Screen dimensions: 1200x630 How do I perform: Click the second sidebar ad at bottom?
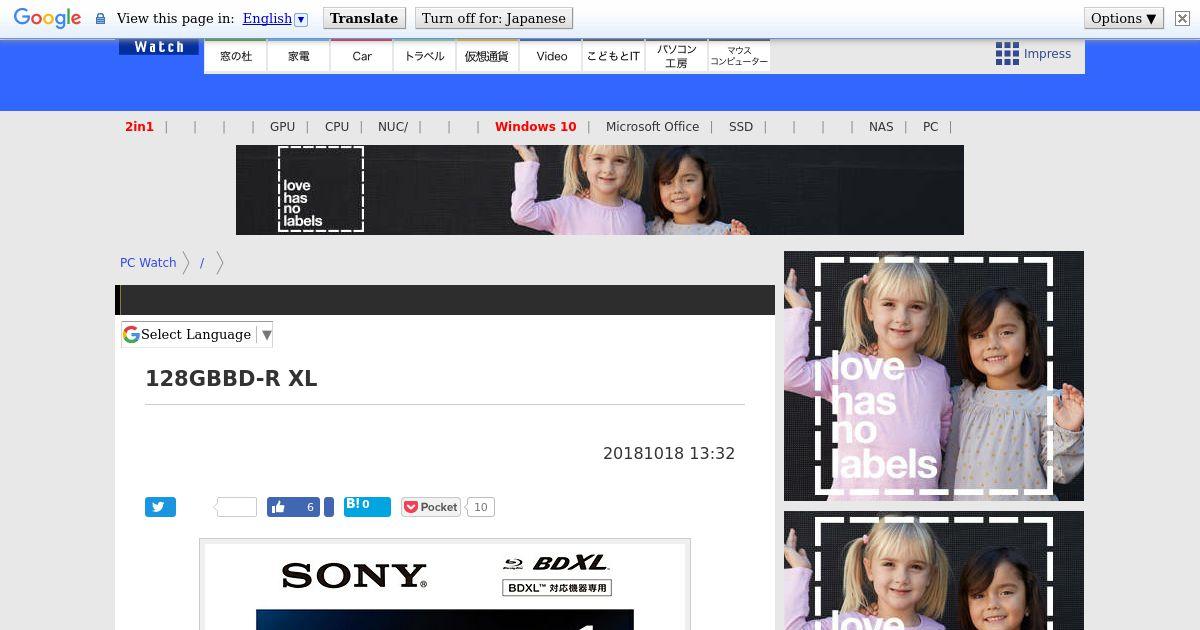pos(934,570)
